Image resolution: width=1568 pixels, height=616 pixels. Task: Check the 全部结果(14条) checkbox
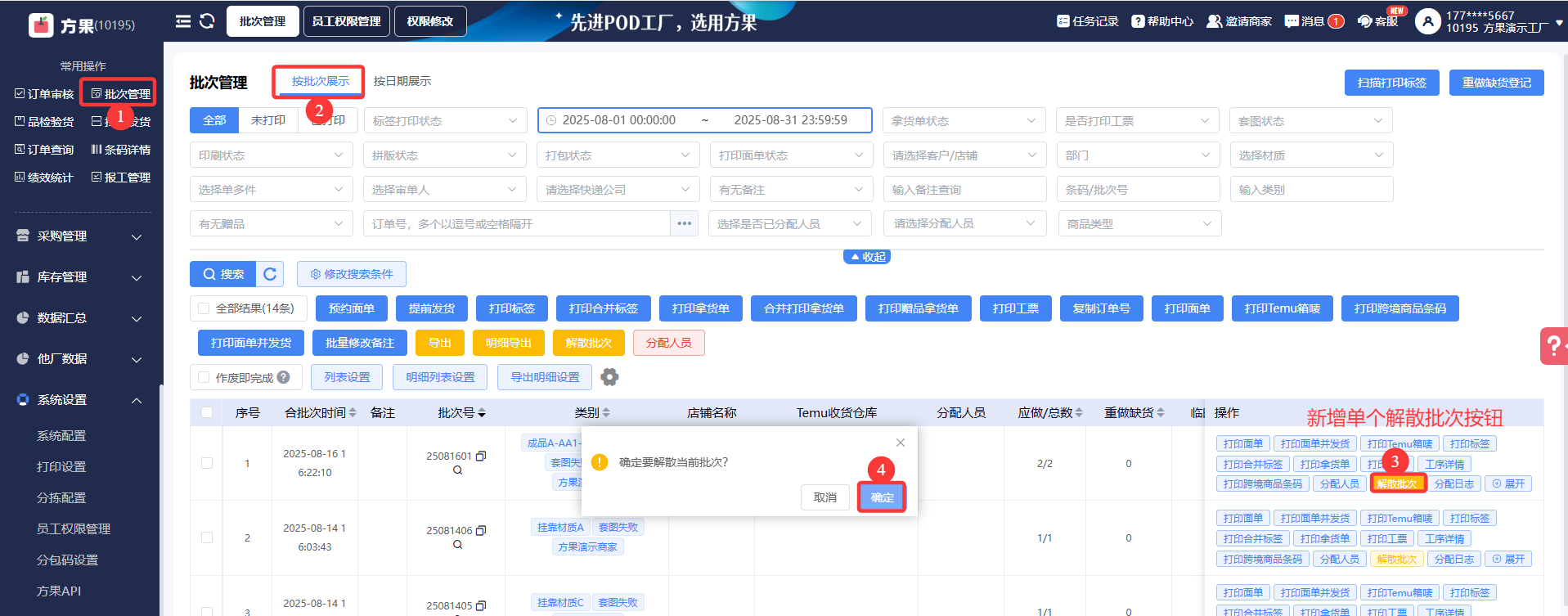coord(204,308)
